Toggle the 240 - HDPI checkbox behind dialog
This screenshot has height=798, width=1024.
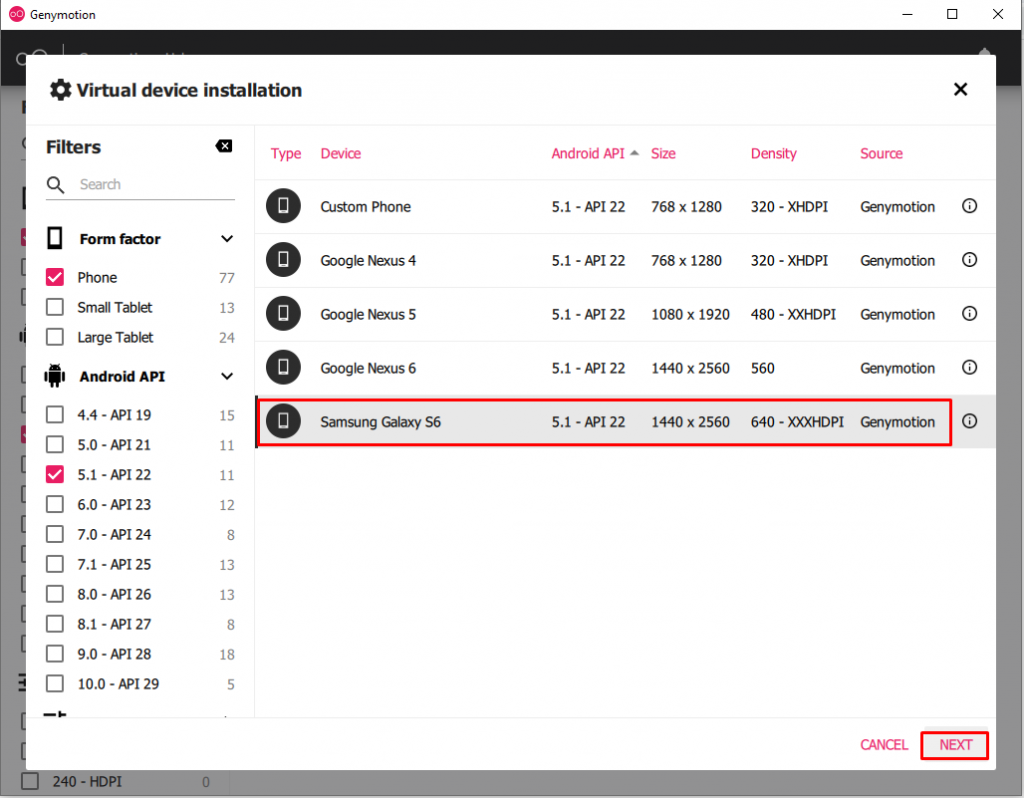30,781
